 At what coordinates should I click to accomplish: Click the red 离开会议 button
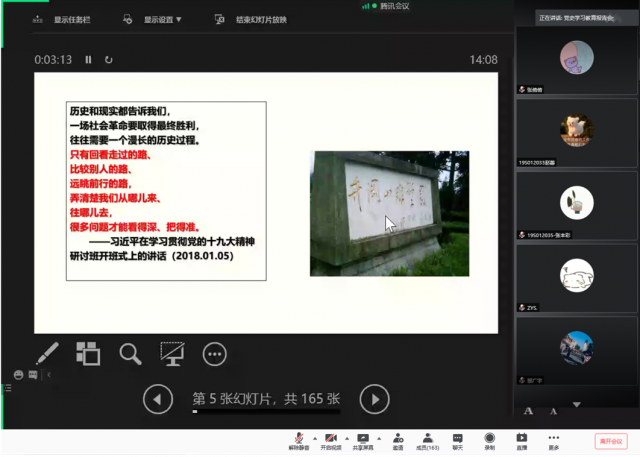click(x=609, y=440)
